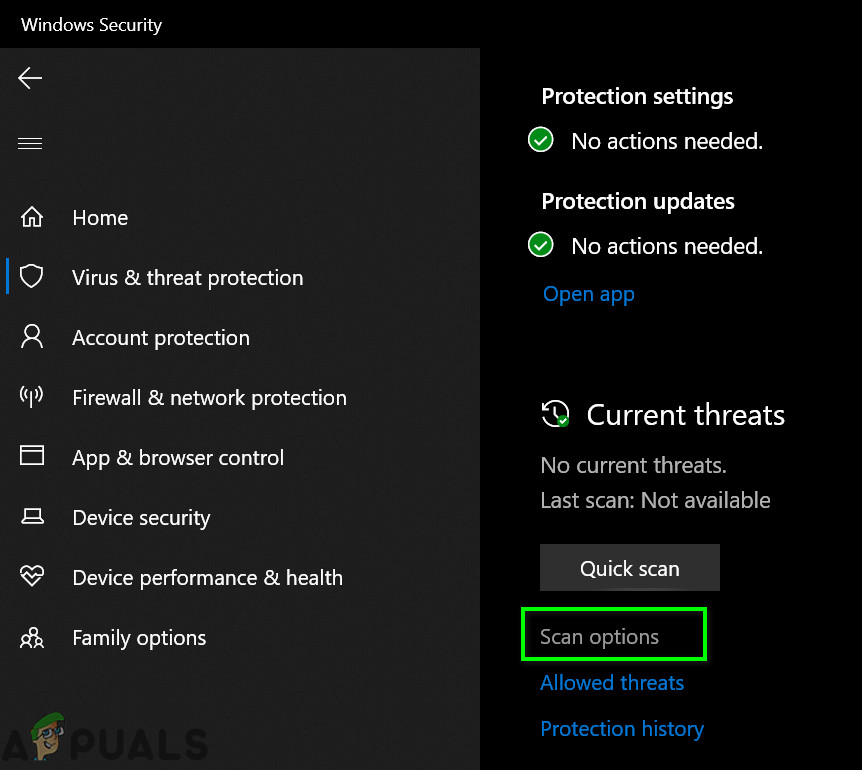This screenshot has height=770, width=862.
Task: Start a Quick scan
Action: 629,568
